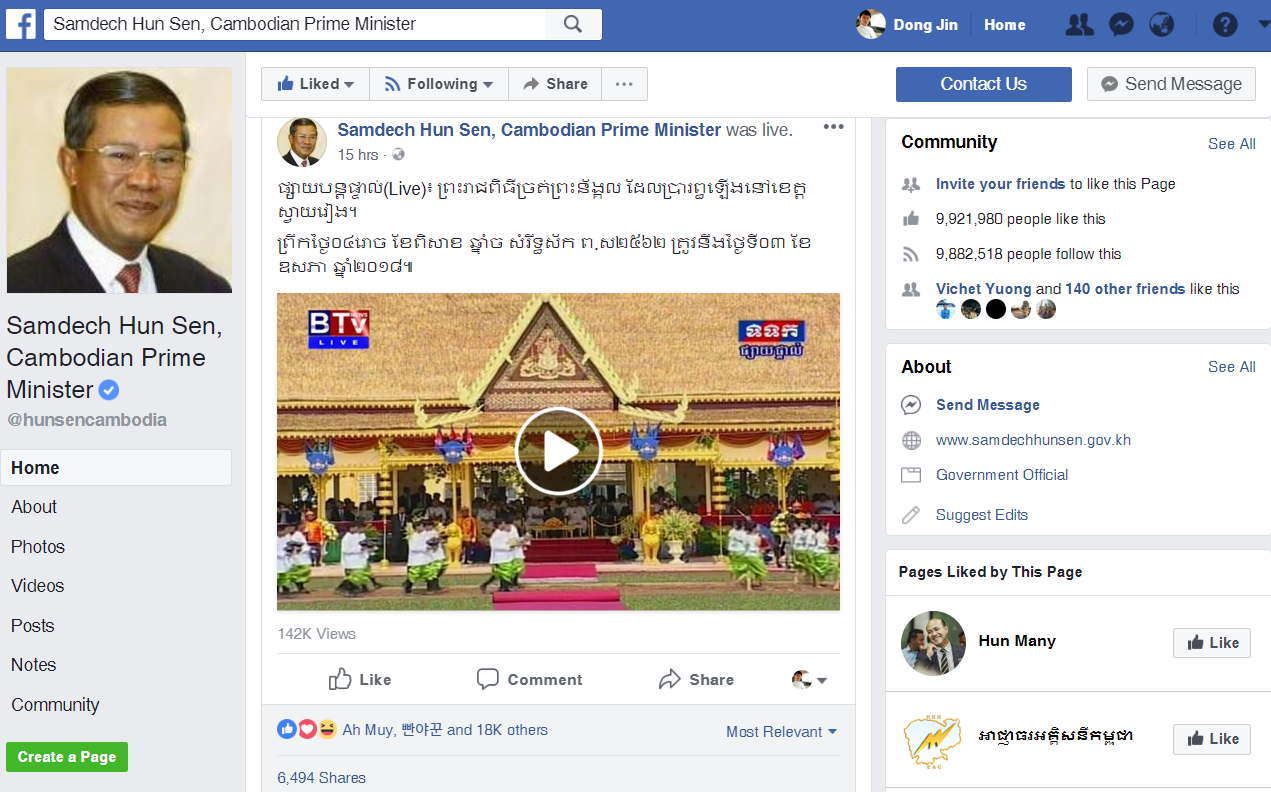Click See All in Community section

coord(1231,144)
